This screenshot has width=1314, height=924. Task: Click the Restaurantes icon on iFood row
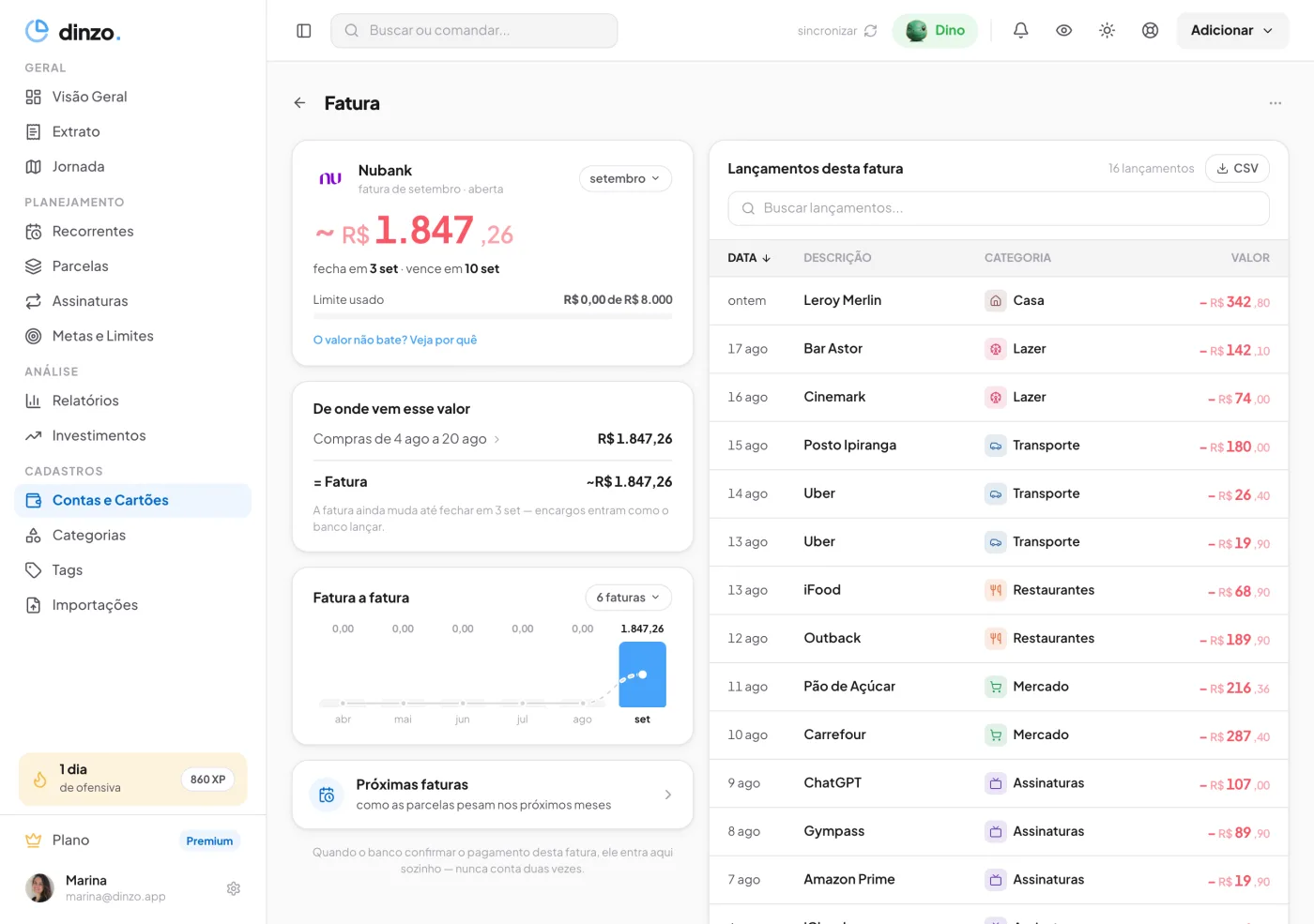coord(996,590)
